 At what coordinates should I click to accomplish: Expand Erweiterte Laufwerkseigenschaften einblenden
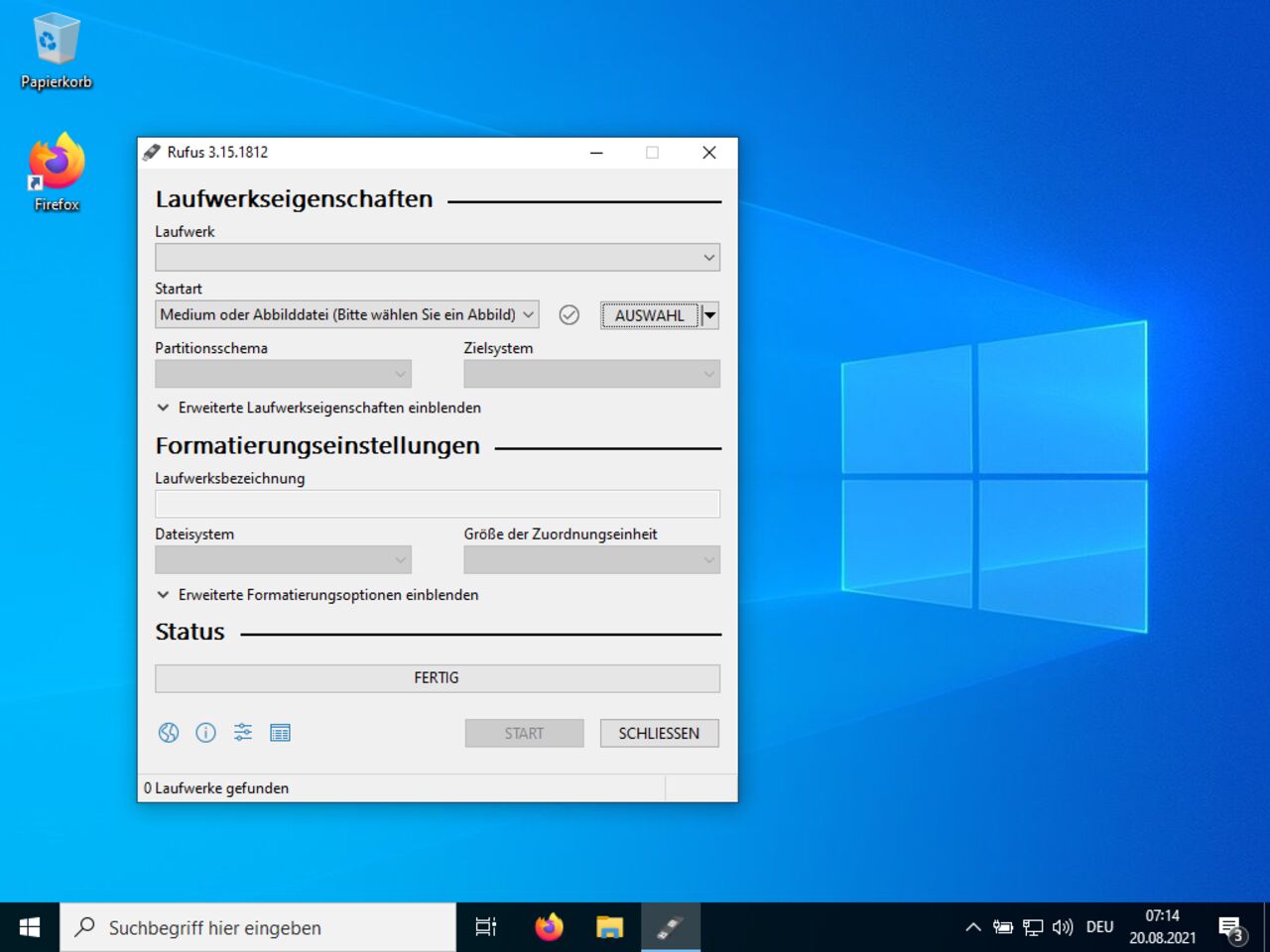click(318, 408)
